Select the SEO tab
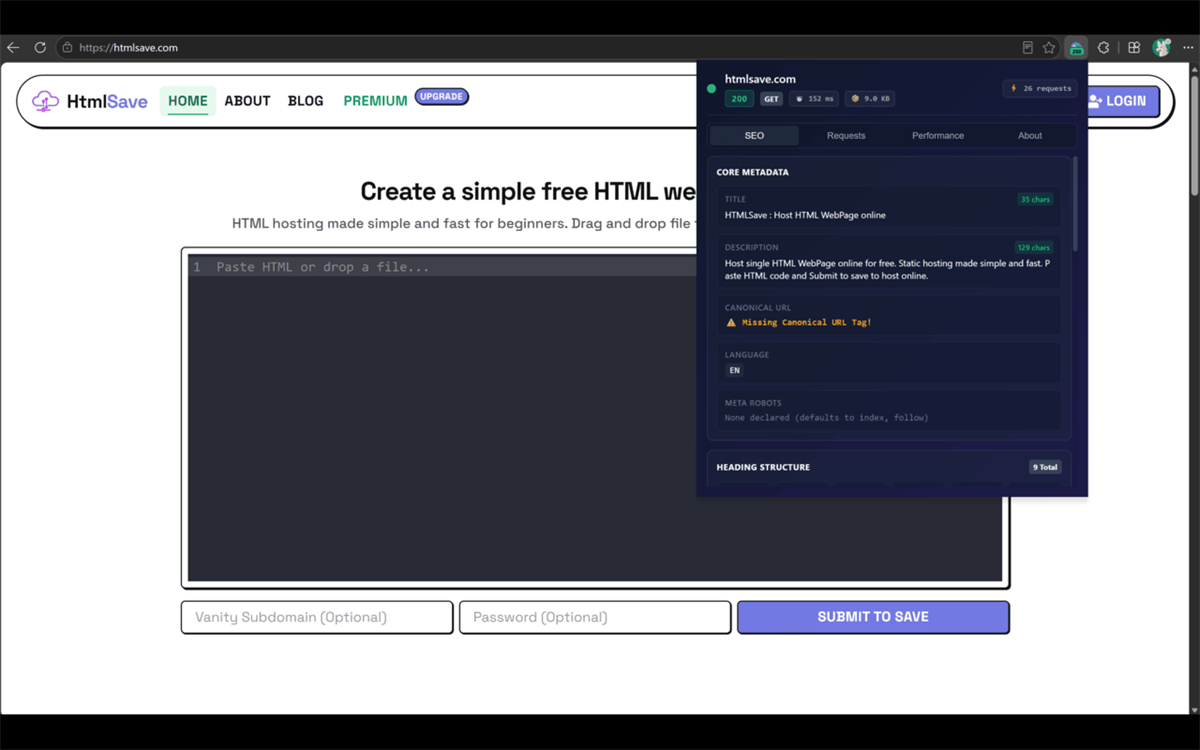The width and height of the screenshot is (1200, 750). click(x=754, y=135)
